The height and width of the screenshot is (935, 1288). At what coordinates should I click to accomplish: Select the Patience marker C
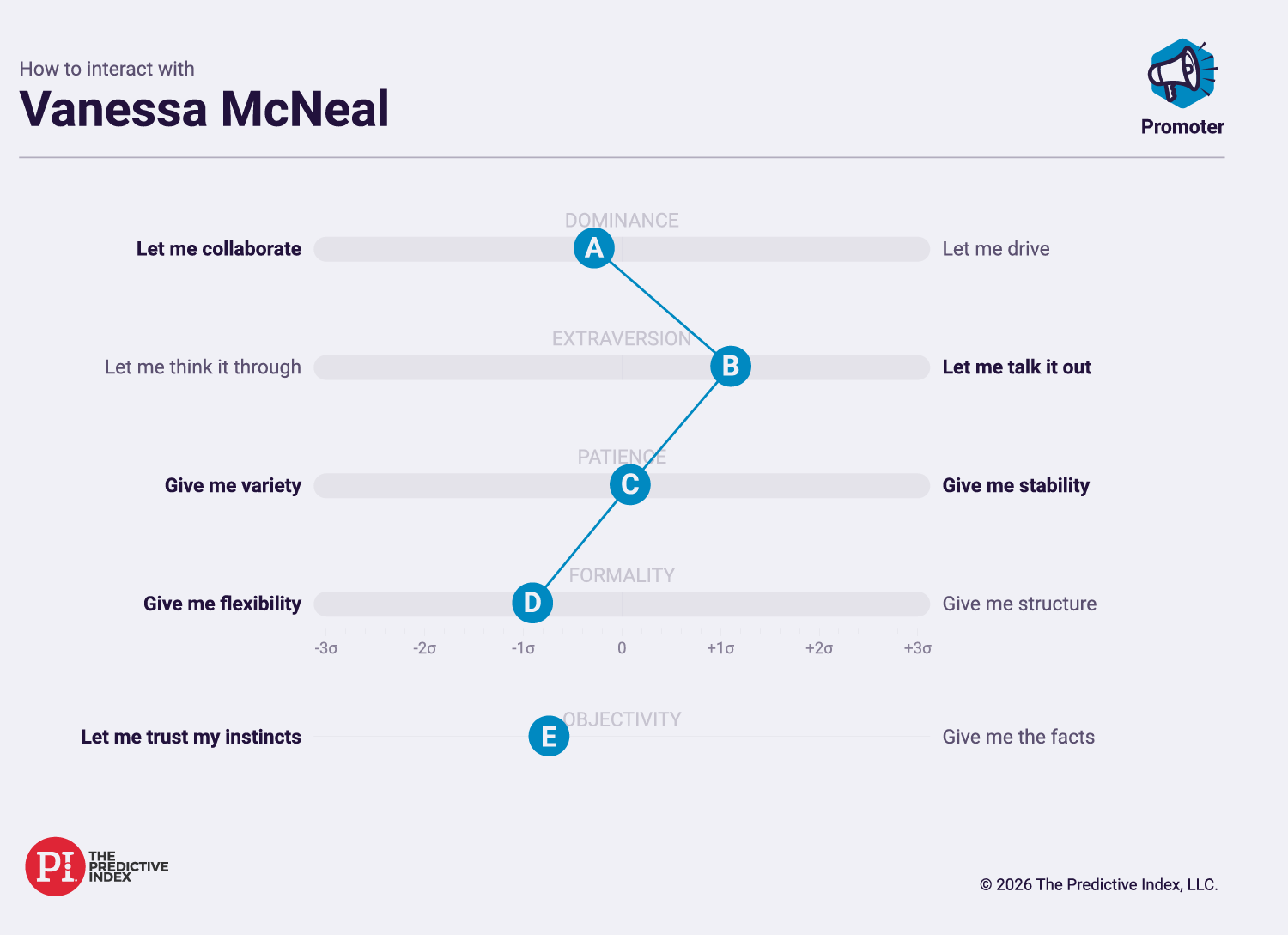pyautogui.click(x=630, y=485)
